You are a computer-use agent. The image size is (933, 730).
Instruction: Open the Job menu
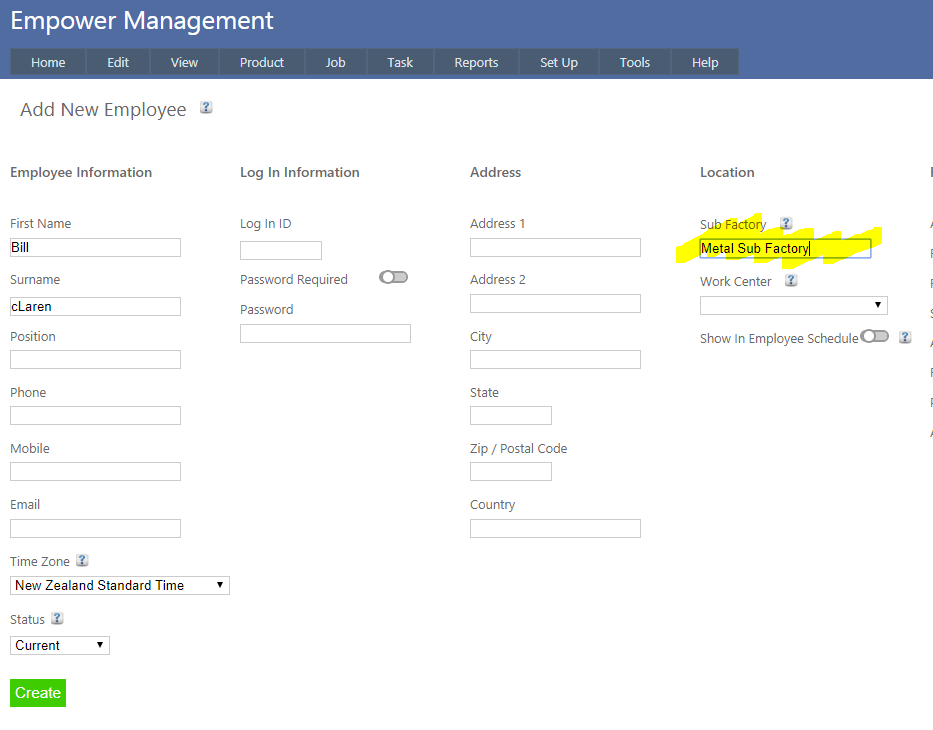click(x=335, y=62)
